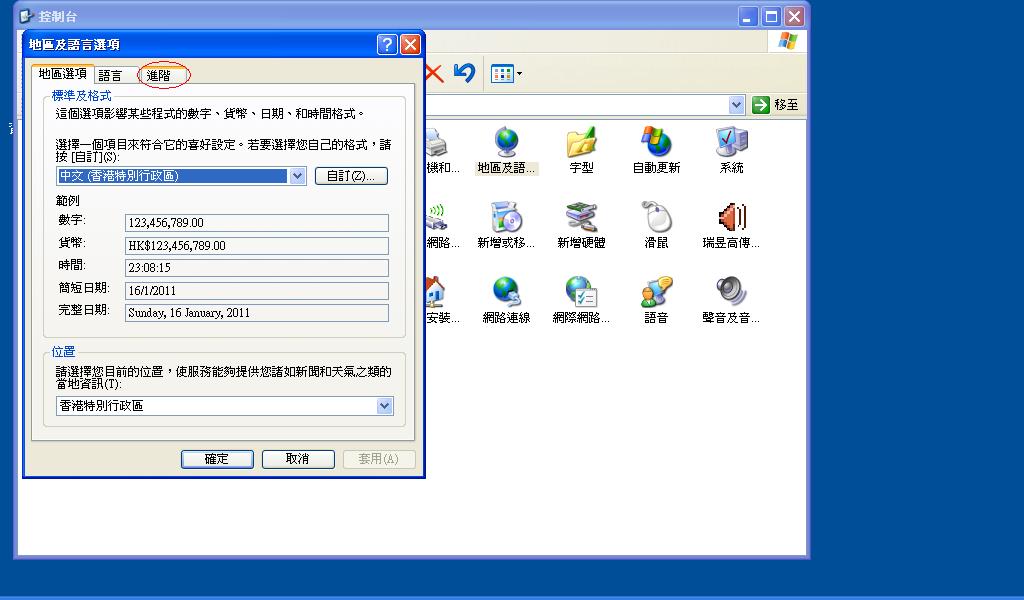Viewport: 1024px width, 600px height.
Task: Expand the 中文 (香港特別行政區) format dropdown
Action: tap(297, 176)
